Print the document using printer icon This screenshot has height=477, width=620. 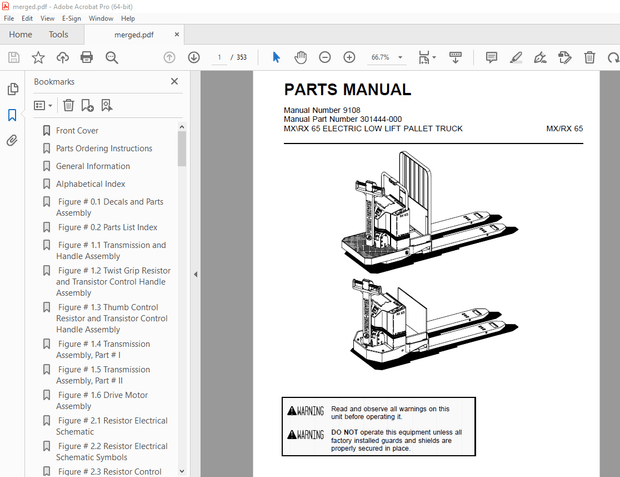pos(87,58)
